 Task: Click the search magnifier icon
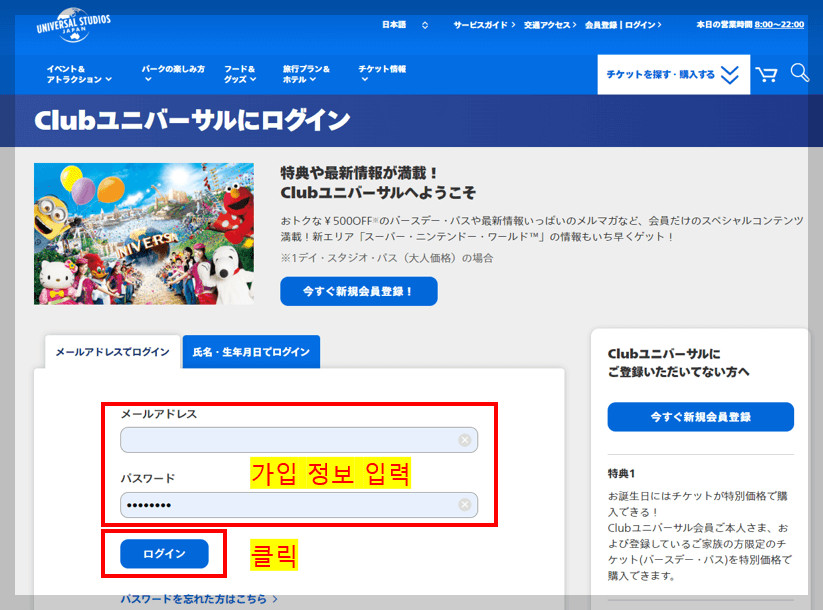point(799,73)
